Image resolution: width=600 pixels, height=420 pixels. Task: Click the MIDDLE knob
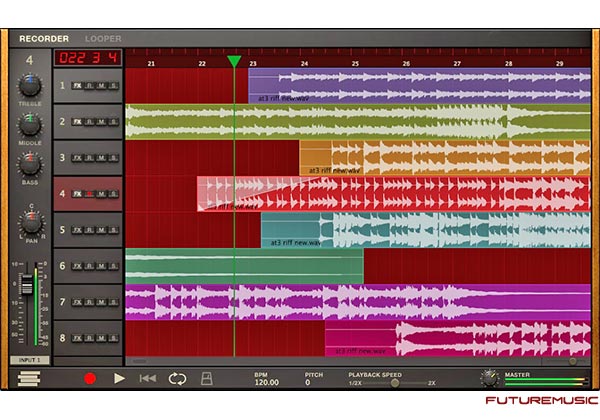point(30,125)
